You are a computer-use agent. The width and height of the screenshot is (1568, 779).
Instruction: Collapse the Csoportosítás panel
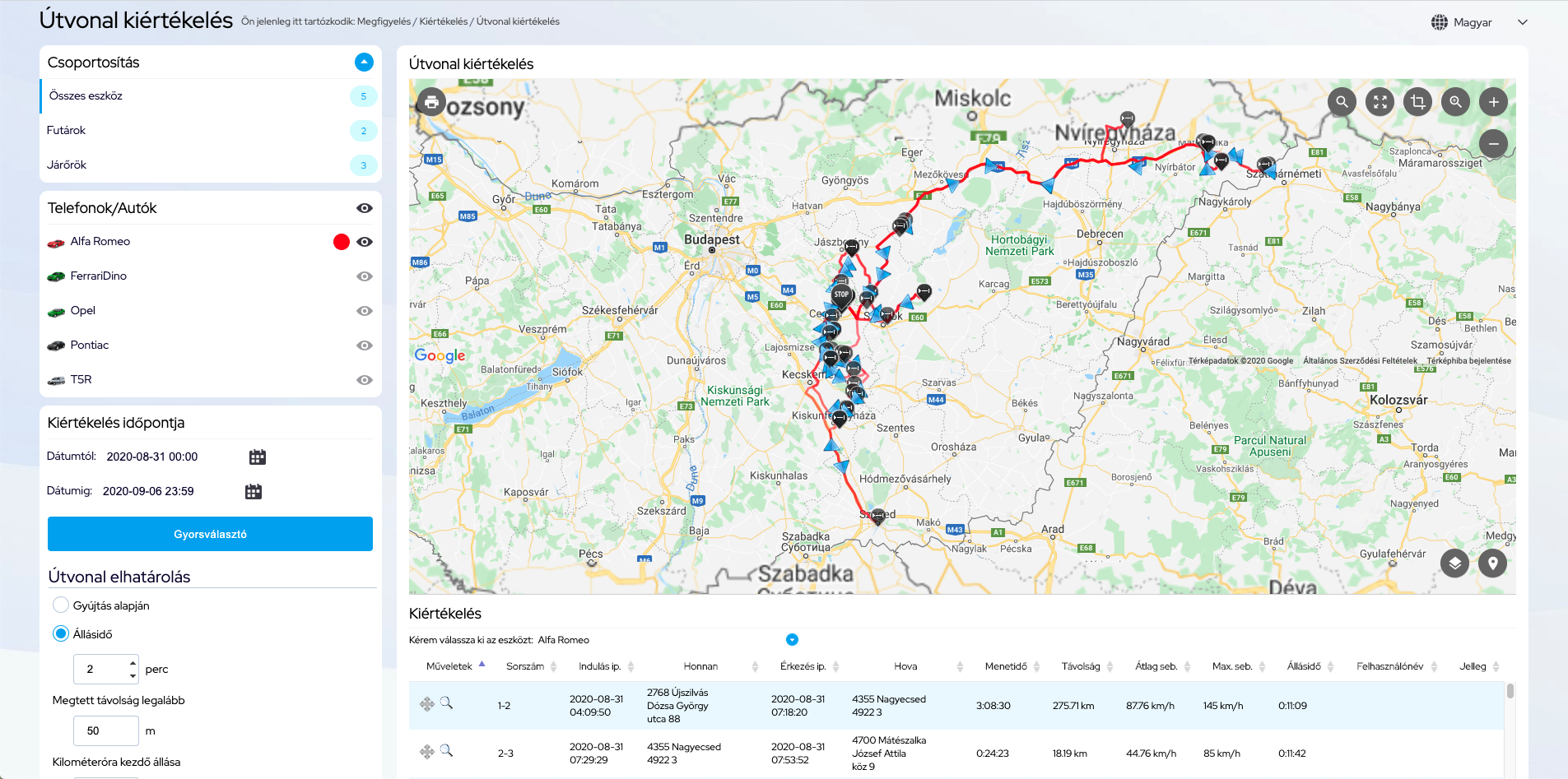364,63
